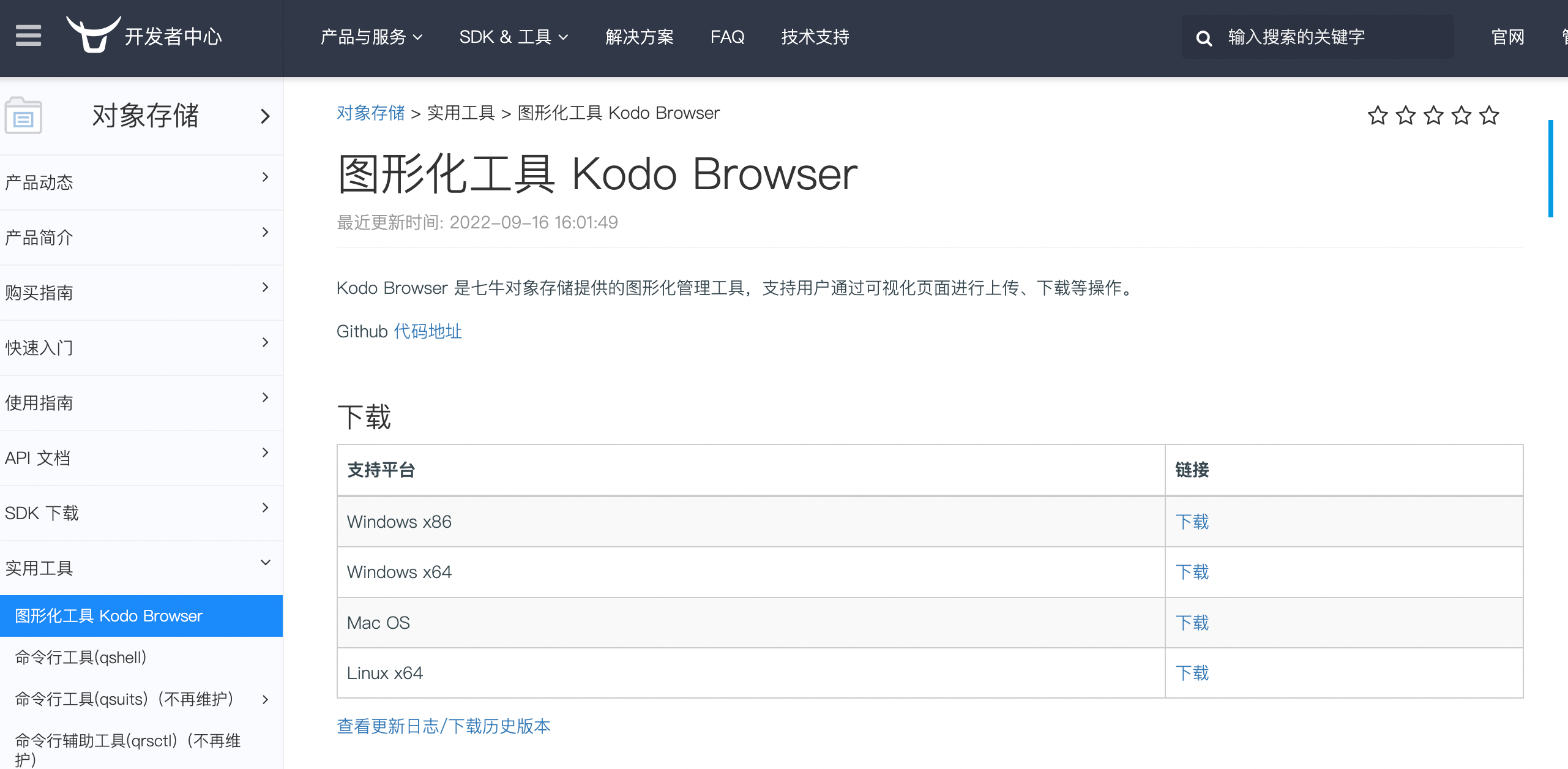Click the 对象存储 storage box icon
The width and height of the screenshot is (1568, 769).
point(23,115)
